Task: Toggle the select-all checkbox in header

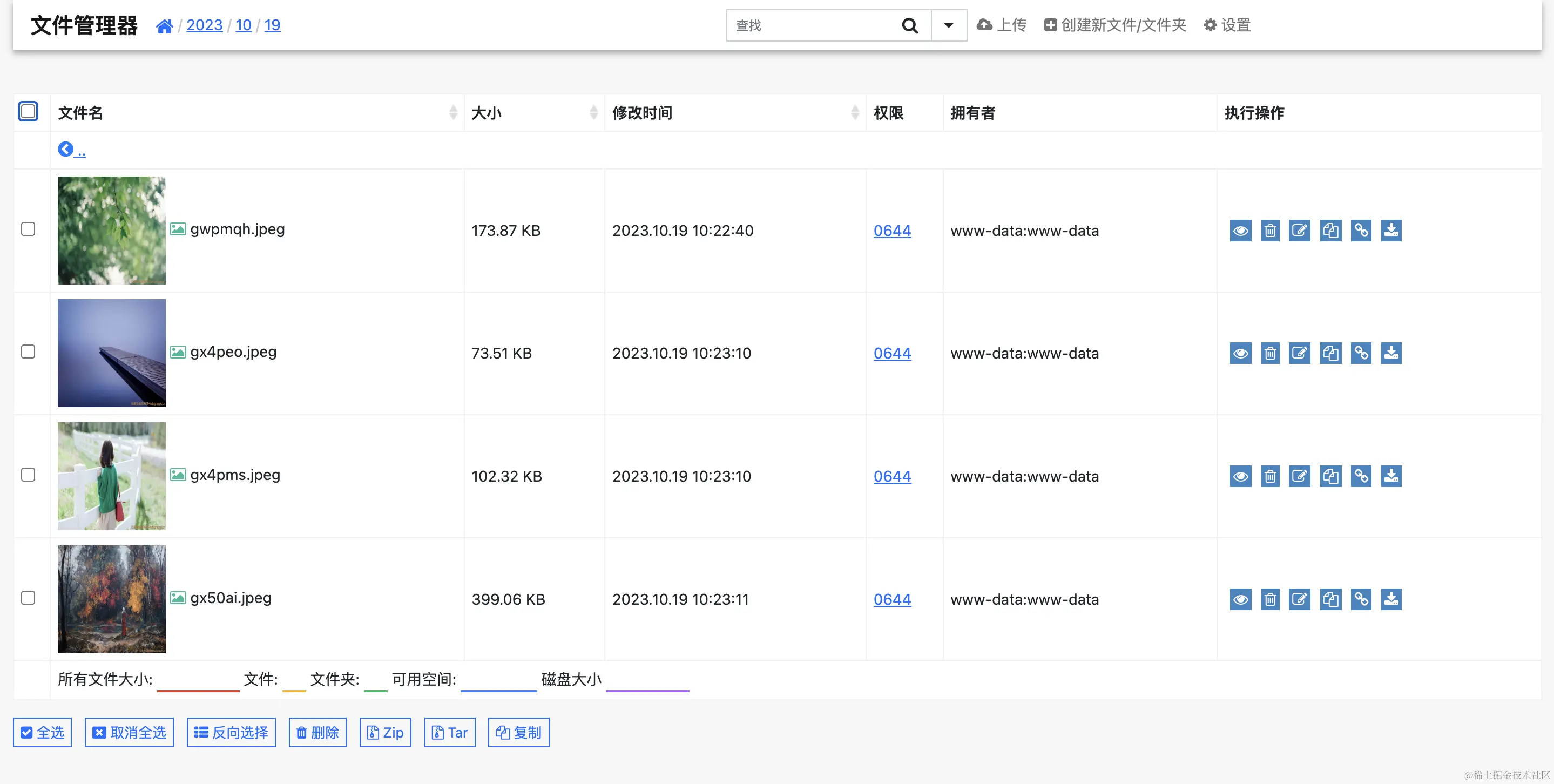Action: (28, 112)
